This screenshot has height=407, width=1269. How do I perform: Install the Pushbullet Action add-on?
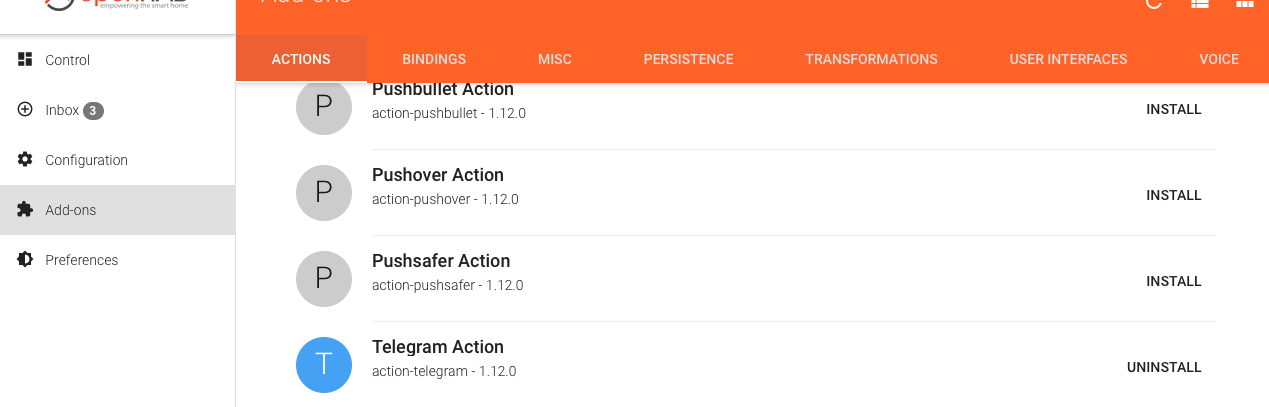(1173, 109)
